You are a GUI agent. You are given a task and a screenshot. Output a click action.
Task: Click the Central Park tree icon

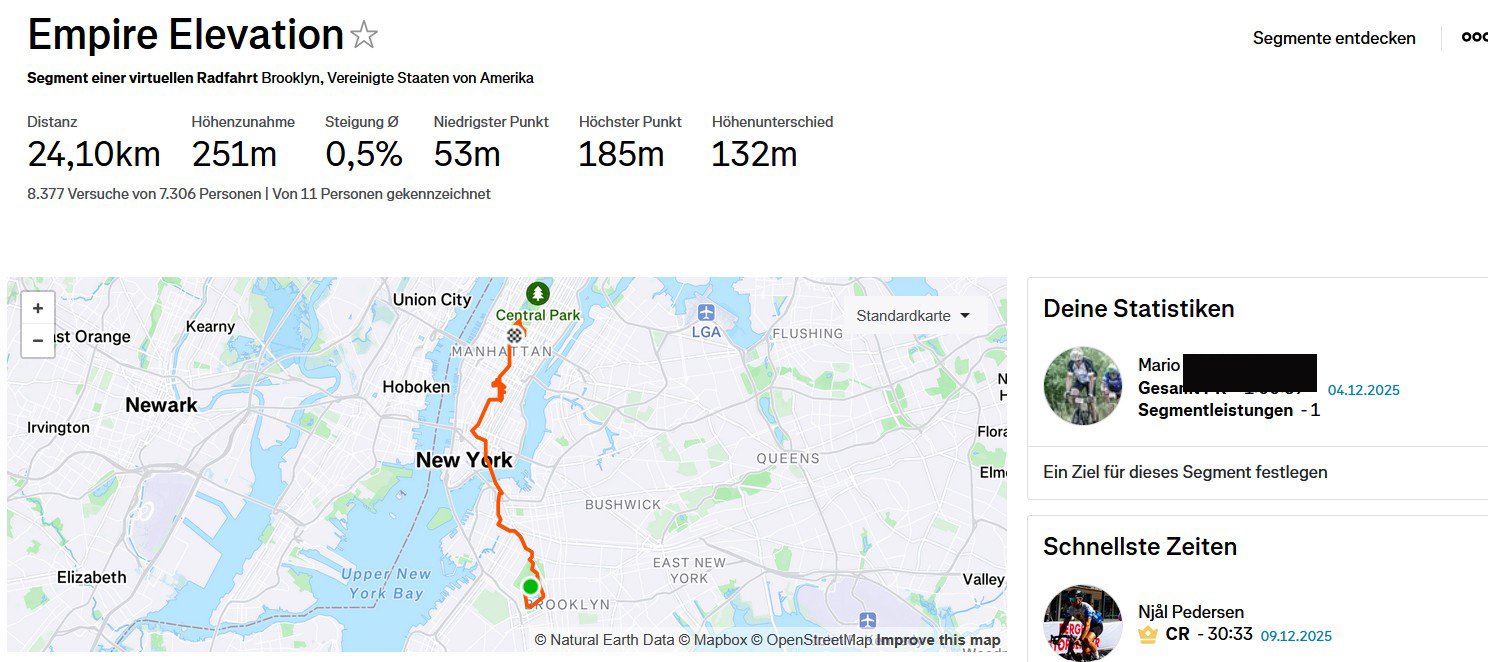pyautogui.click(x=538, y=293)
